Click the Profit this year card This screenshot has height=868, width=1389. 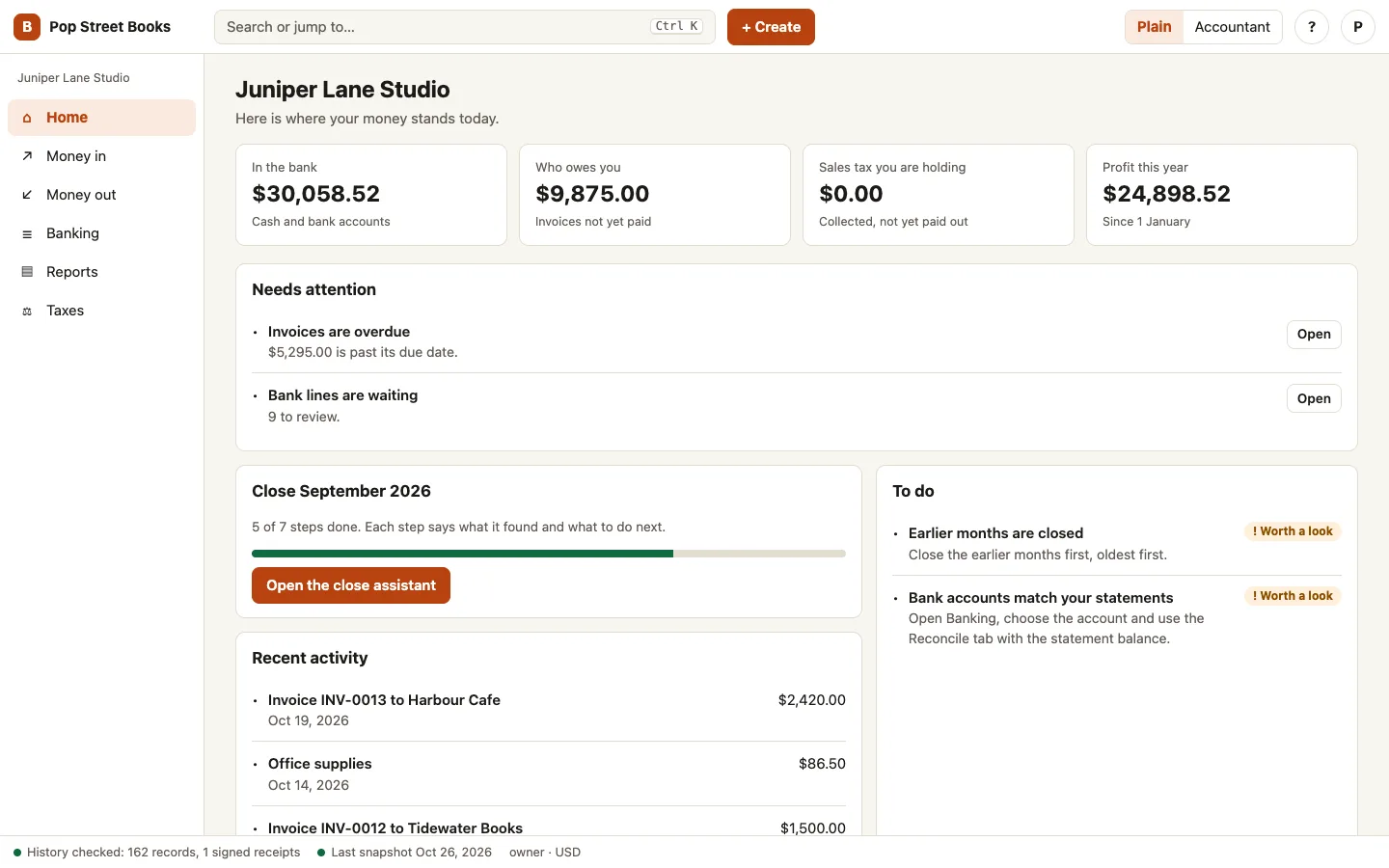1222,195
